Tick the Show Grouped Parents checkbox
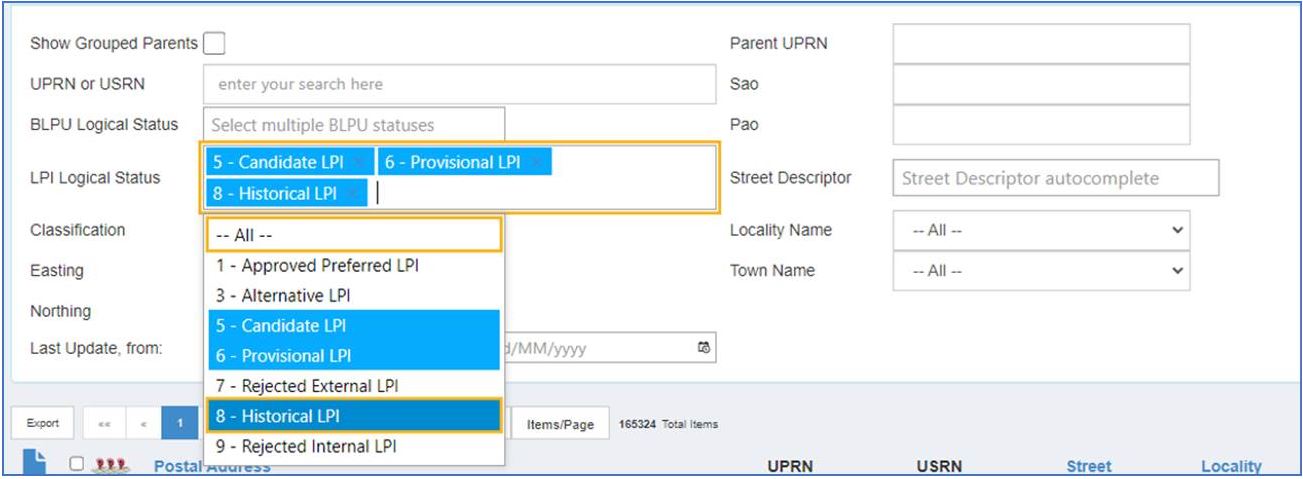 click(x=214, y=44)
